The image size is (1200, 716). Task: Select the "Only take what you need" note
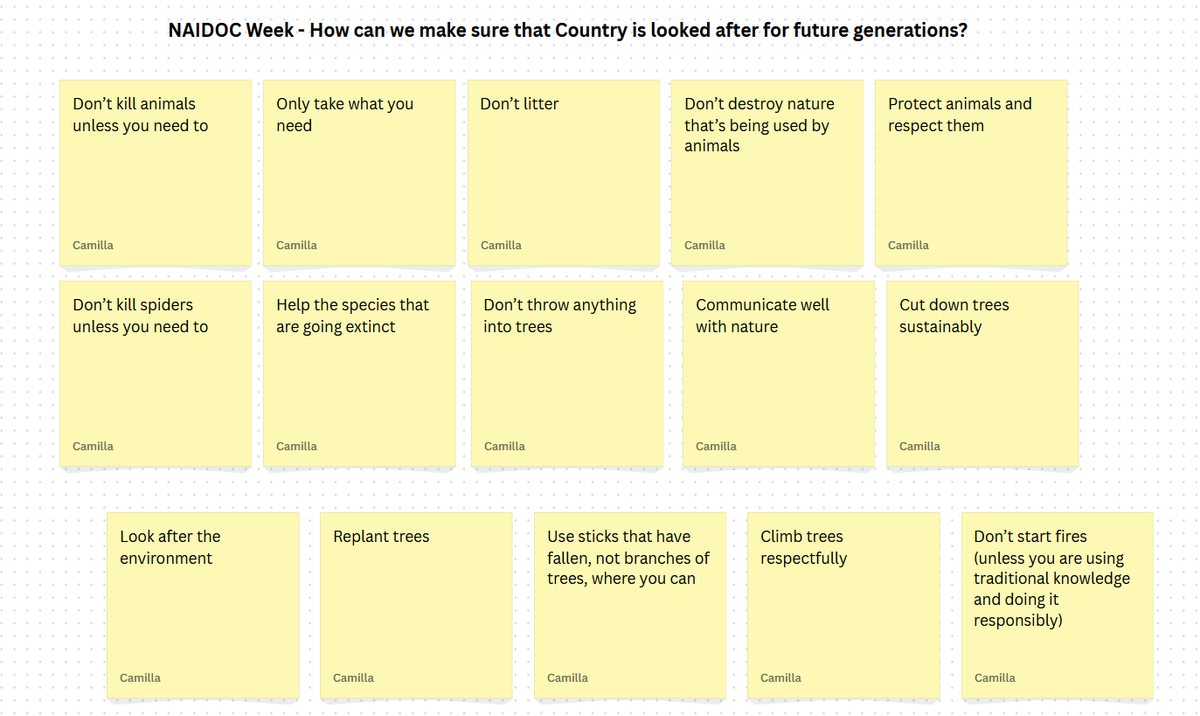(359, 173)
